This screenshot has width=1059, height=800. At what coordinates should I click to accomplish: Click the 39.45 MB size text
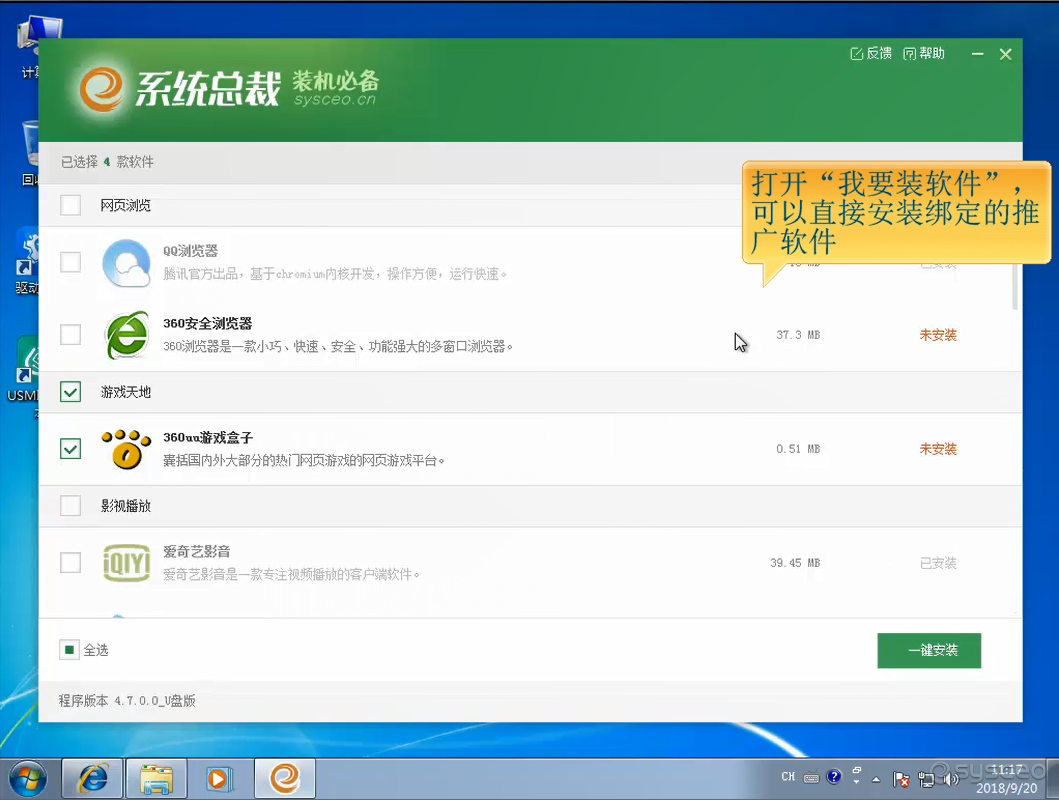tap(795, 563)
